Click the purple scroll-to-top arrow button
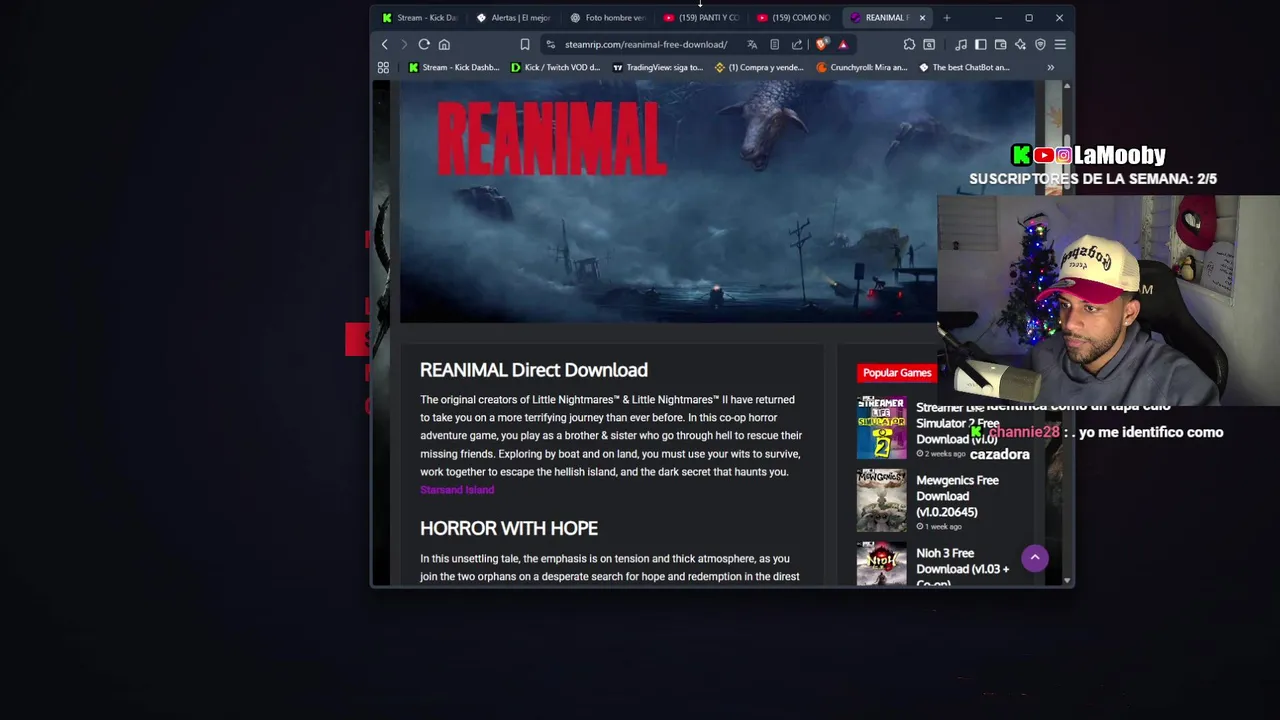Screen dimensions: 1280x720 (1035, 558)
